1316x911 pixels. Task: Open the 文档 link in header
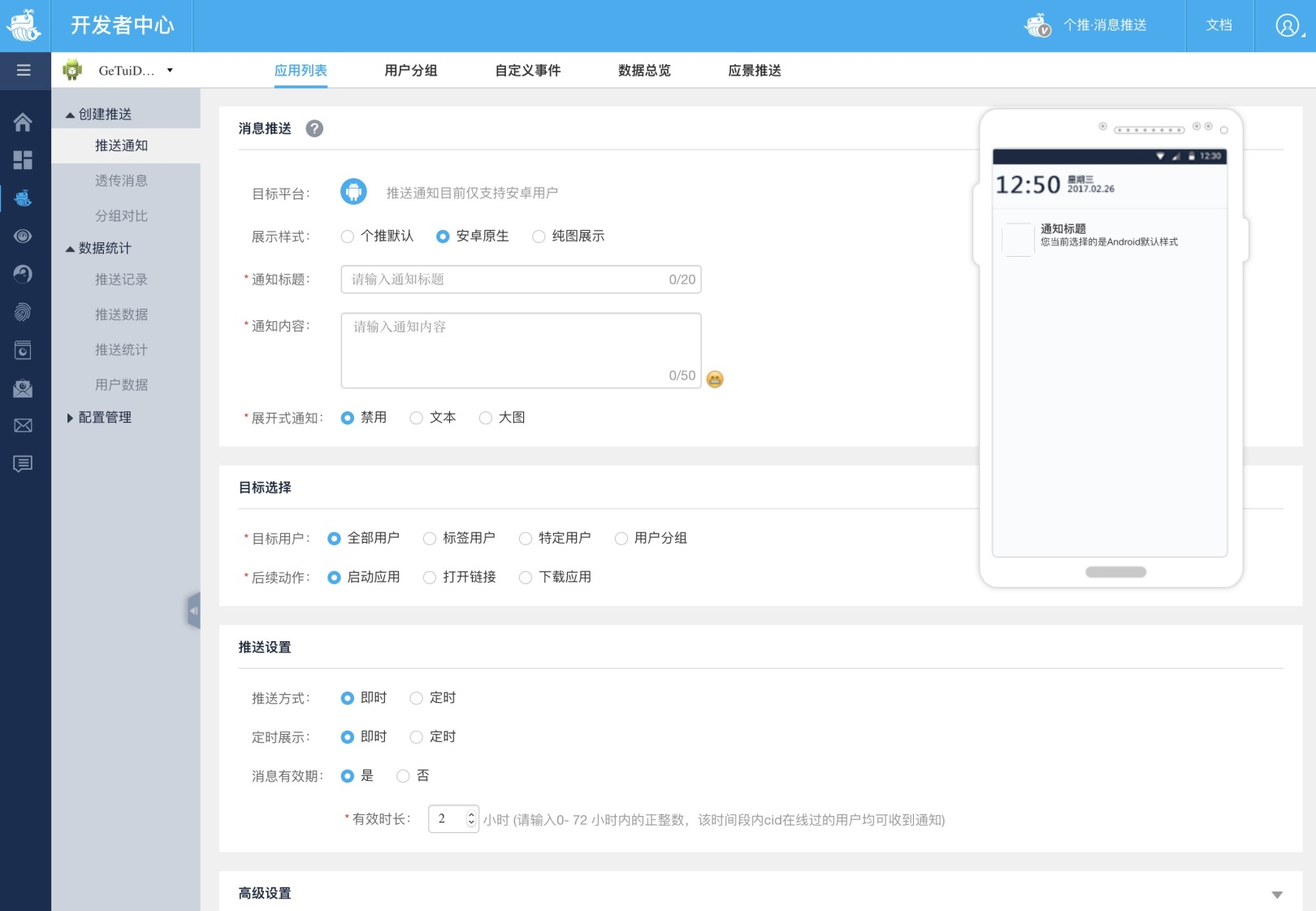pos(1219,25)
